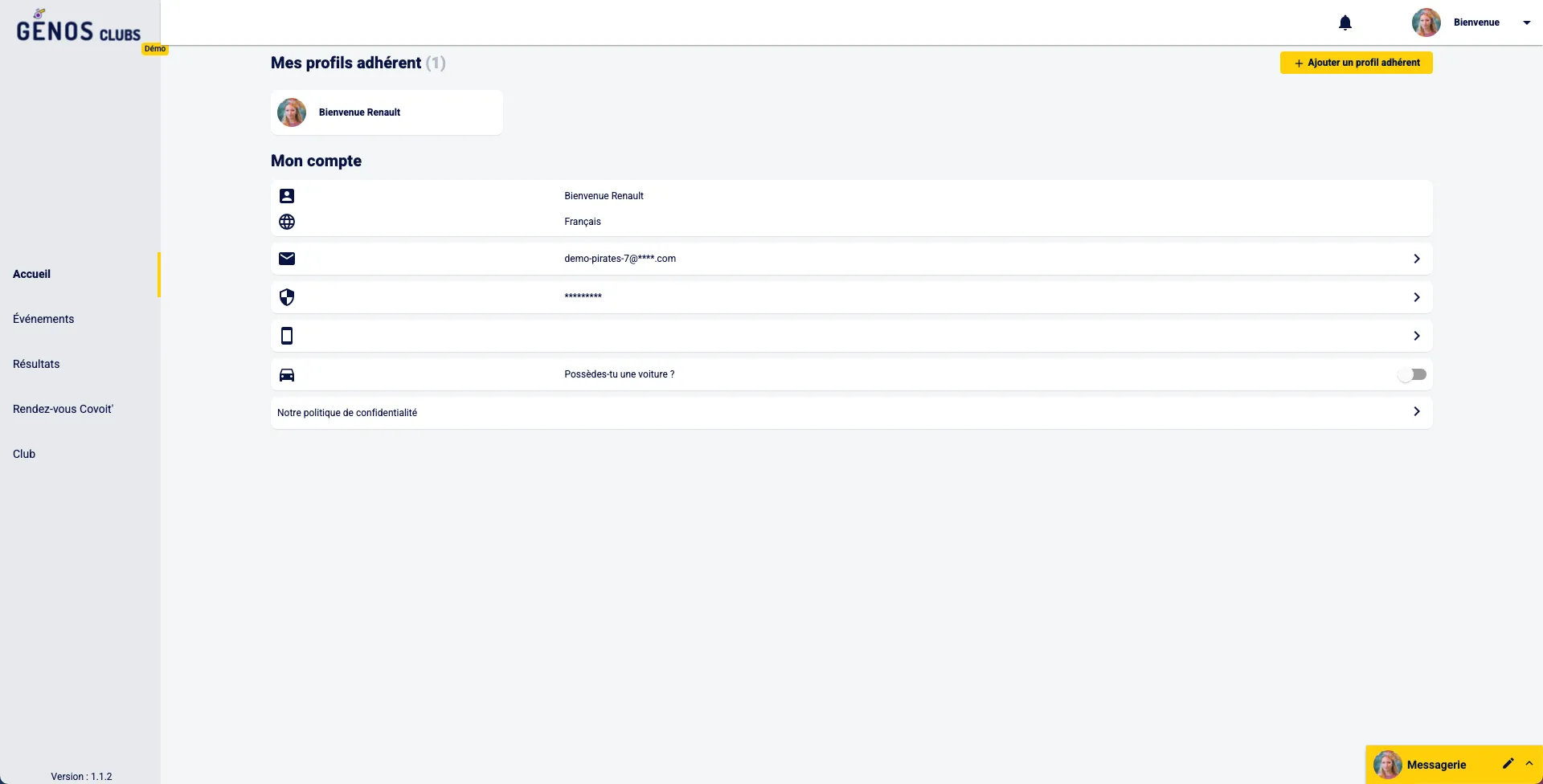The width and height of the screenshot is (1543, 784).
Task: Click the account badge icon
Action: point(287,196)
